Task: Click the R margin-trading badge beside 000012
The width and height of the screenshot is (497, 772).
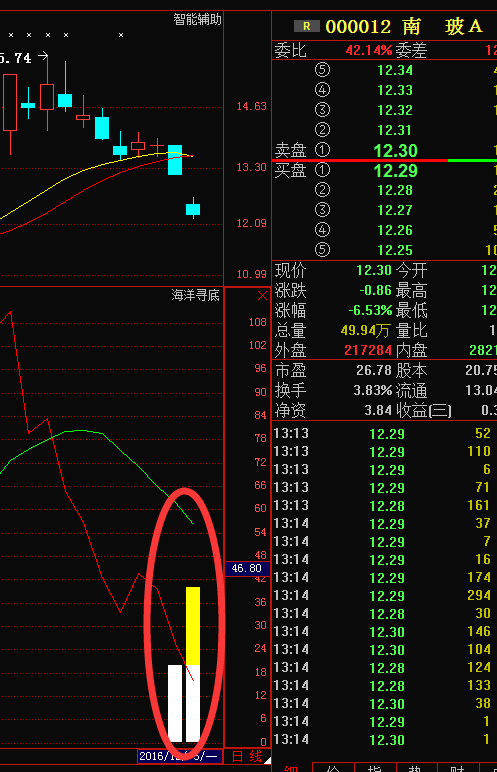Action: 306,26
